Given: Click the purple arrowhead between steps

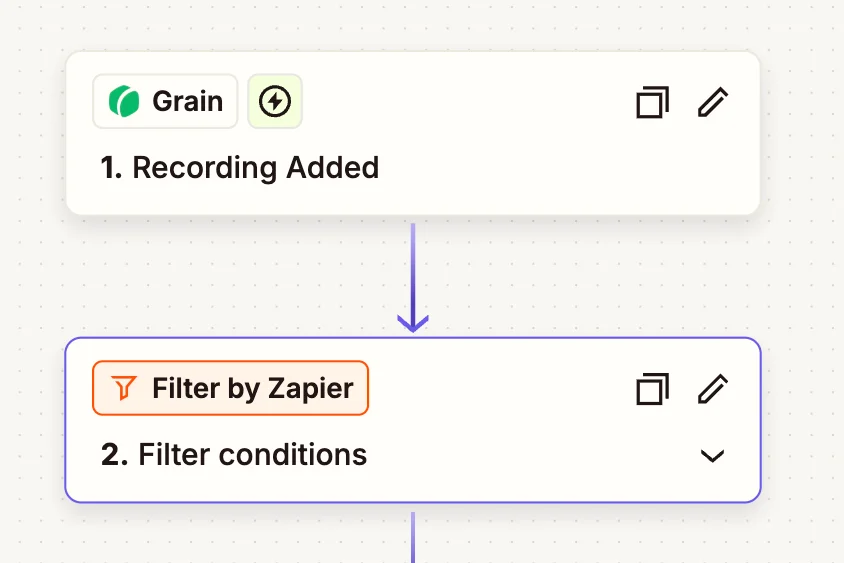Looking at the screenshot, I should (413, 322).
